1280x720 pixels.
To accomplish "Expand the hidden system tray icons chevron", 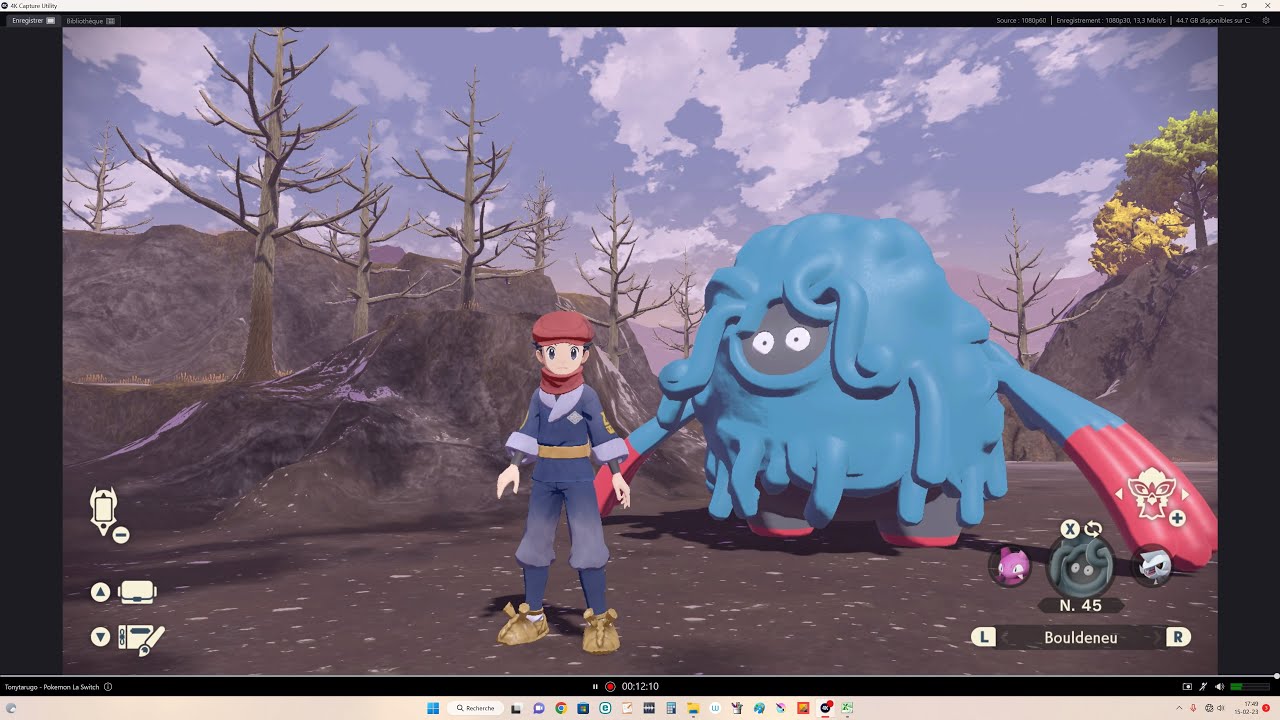I will click(x=1179, y=708).
